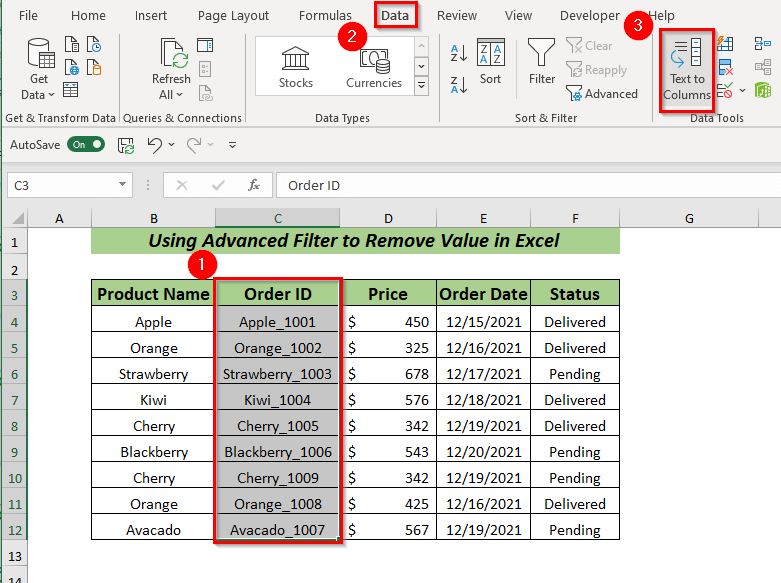Switch to the Home tab
781x583 pixels.
(x=88, y=15)
